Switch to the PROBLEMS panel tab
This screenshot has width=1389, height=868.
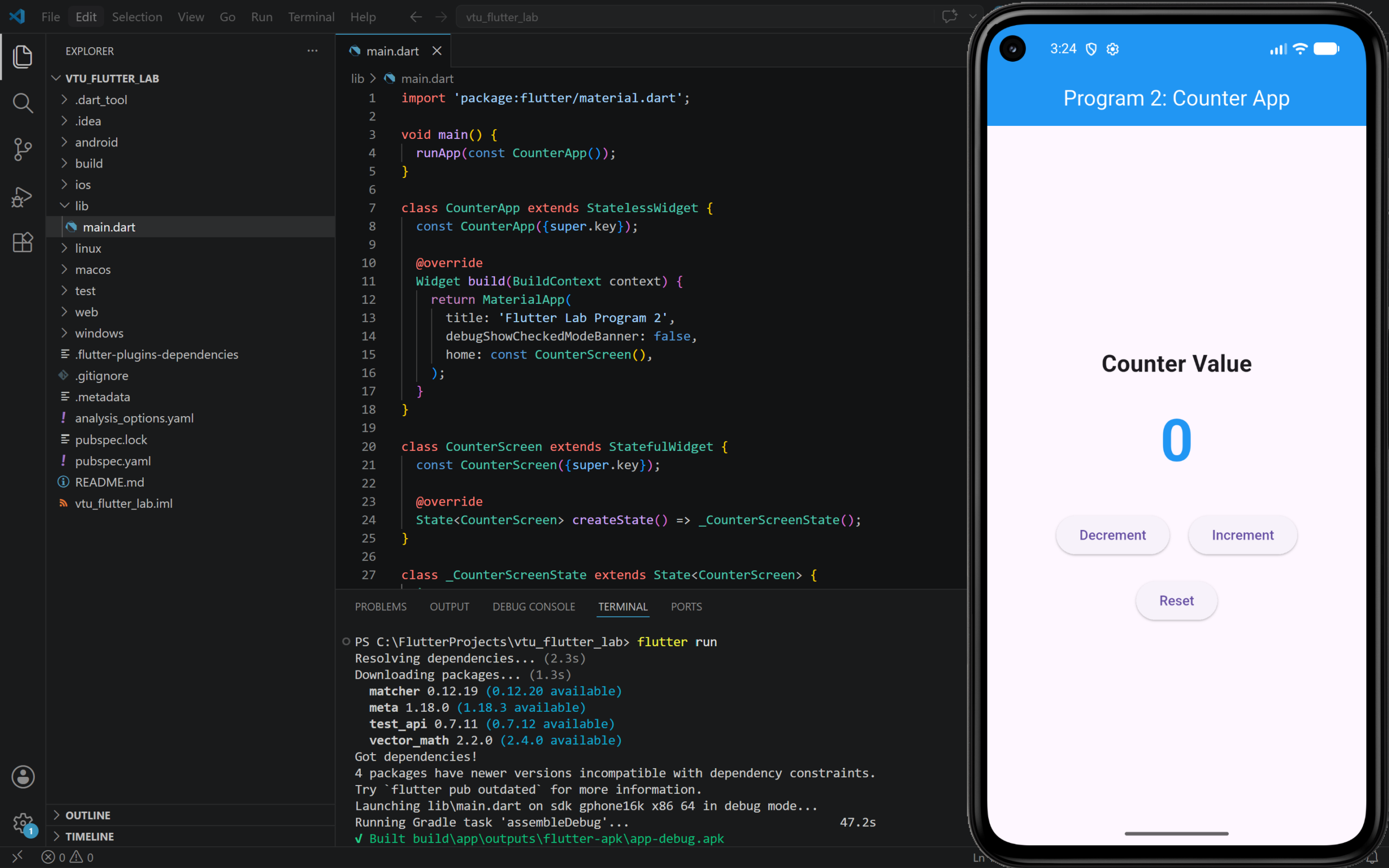click(x=380, y=607)
